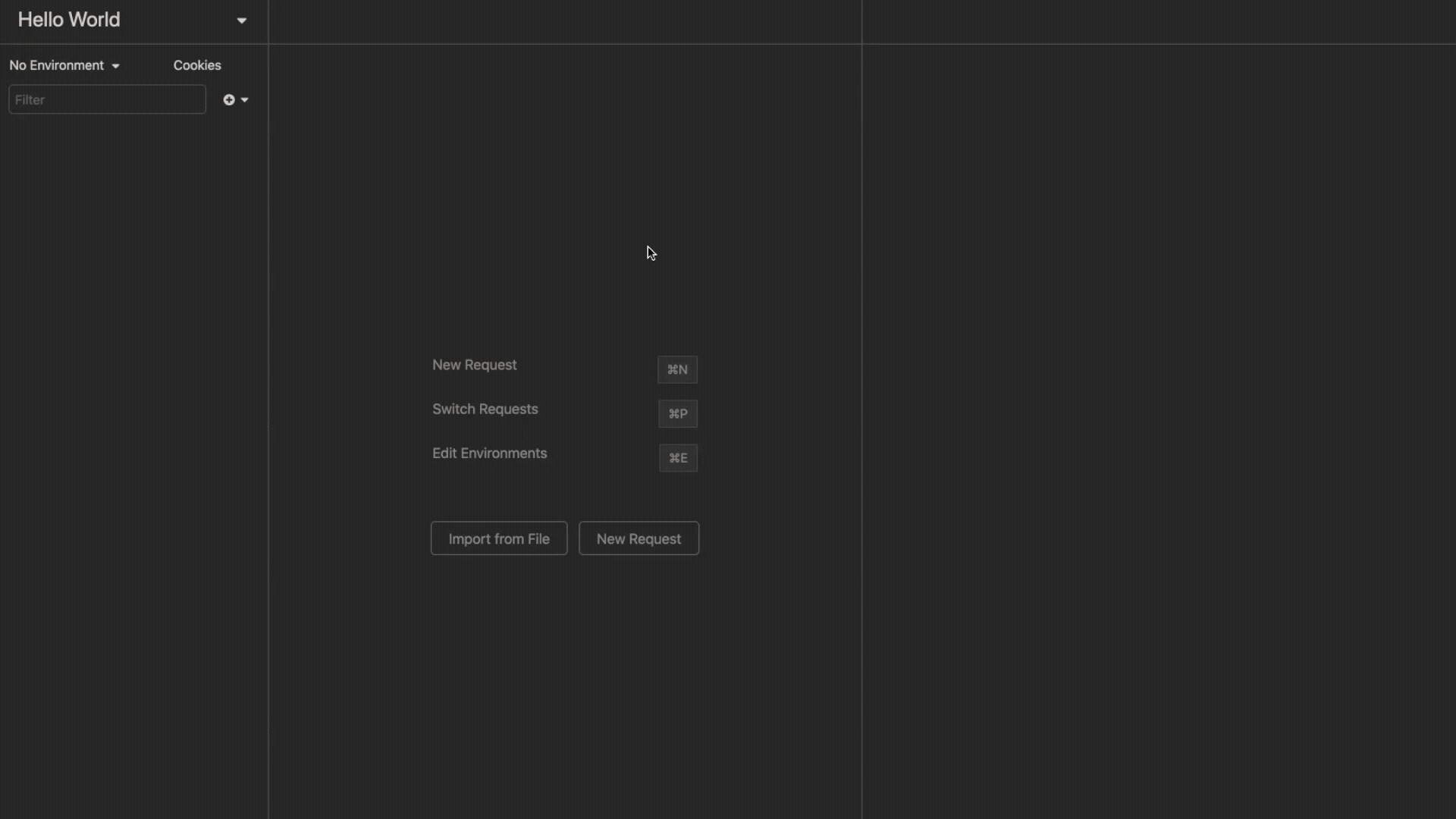
Task: Focus the Filter input field
Action: tap(107, 100)
